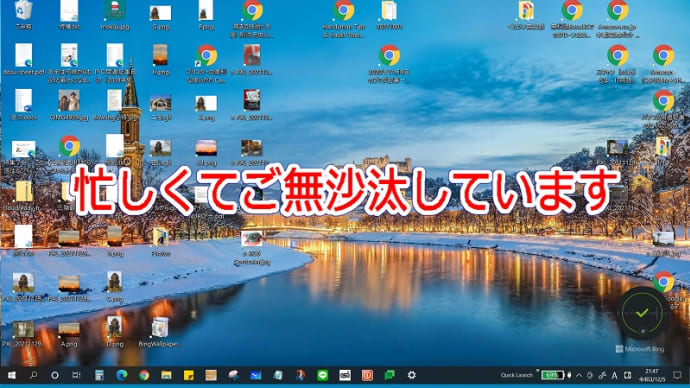
Task: Open the Recycle Bin desktop icon
Action: 23,15
